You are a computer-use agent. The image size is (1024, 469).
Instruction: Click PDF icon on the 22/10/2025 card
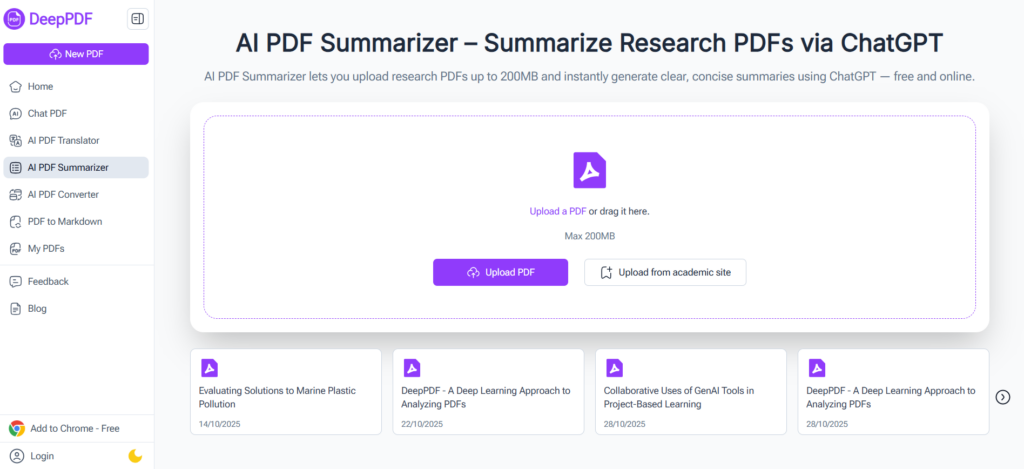(412, 368)
